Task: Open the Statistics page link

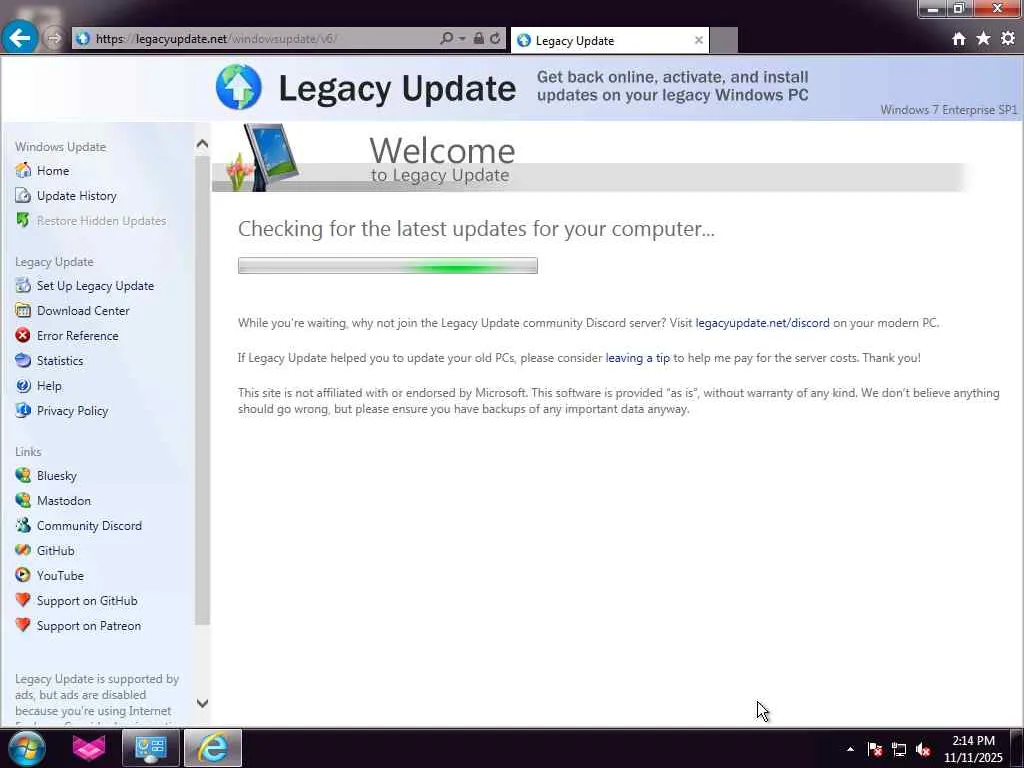Action: click(x=60, y=360)
